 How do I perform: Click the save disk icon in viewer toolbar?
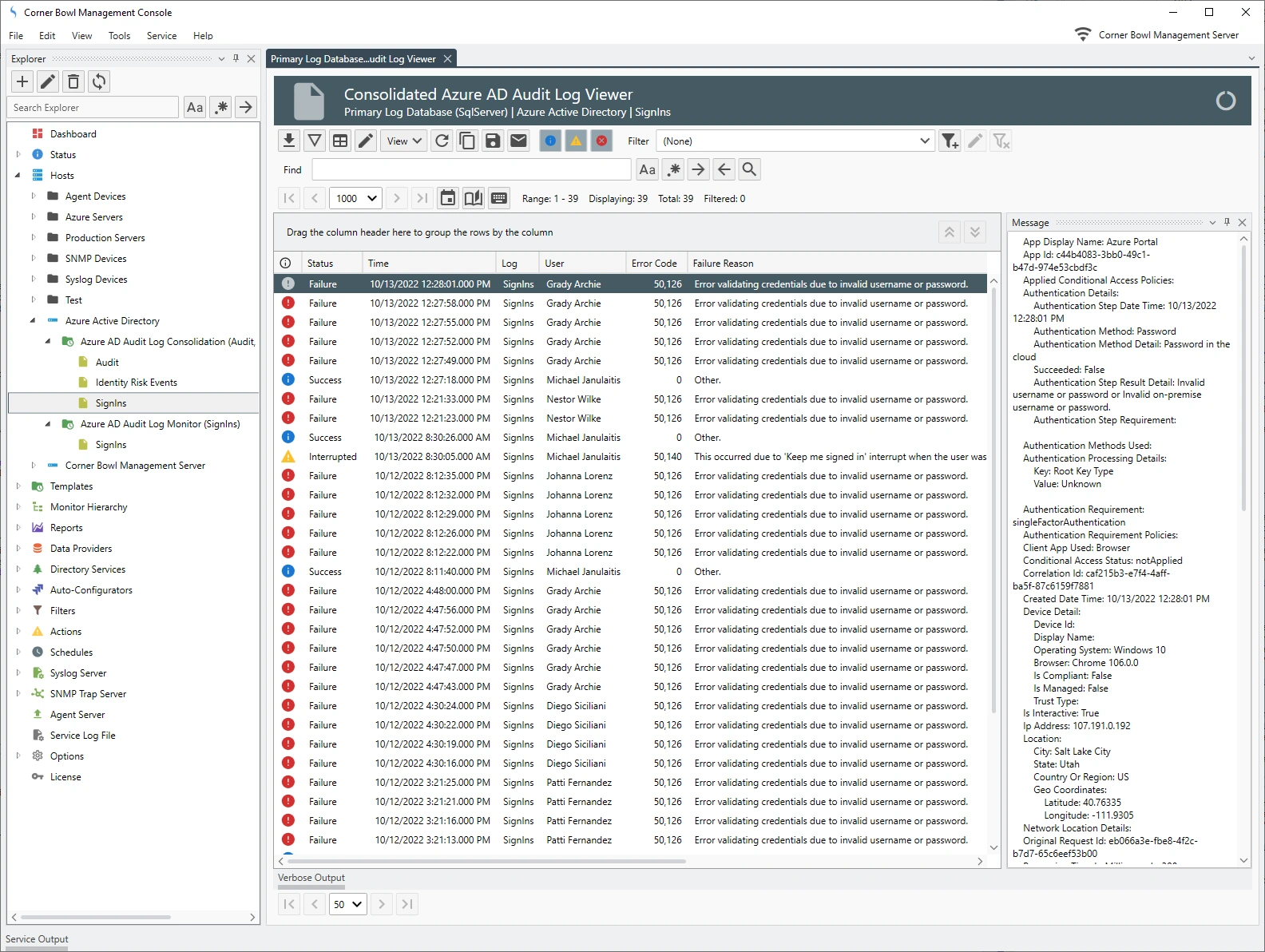493,141
